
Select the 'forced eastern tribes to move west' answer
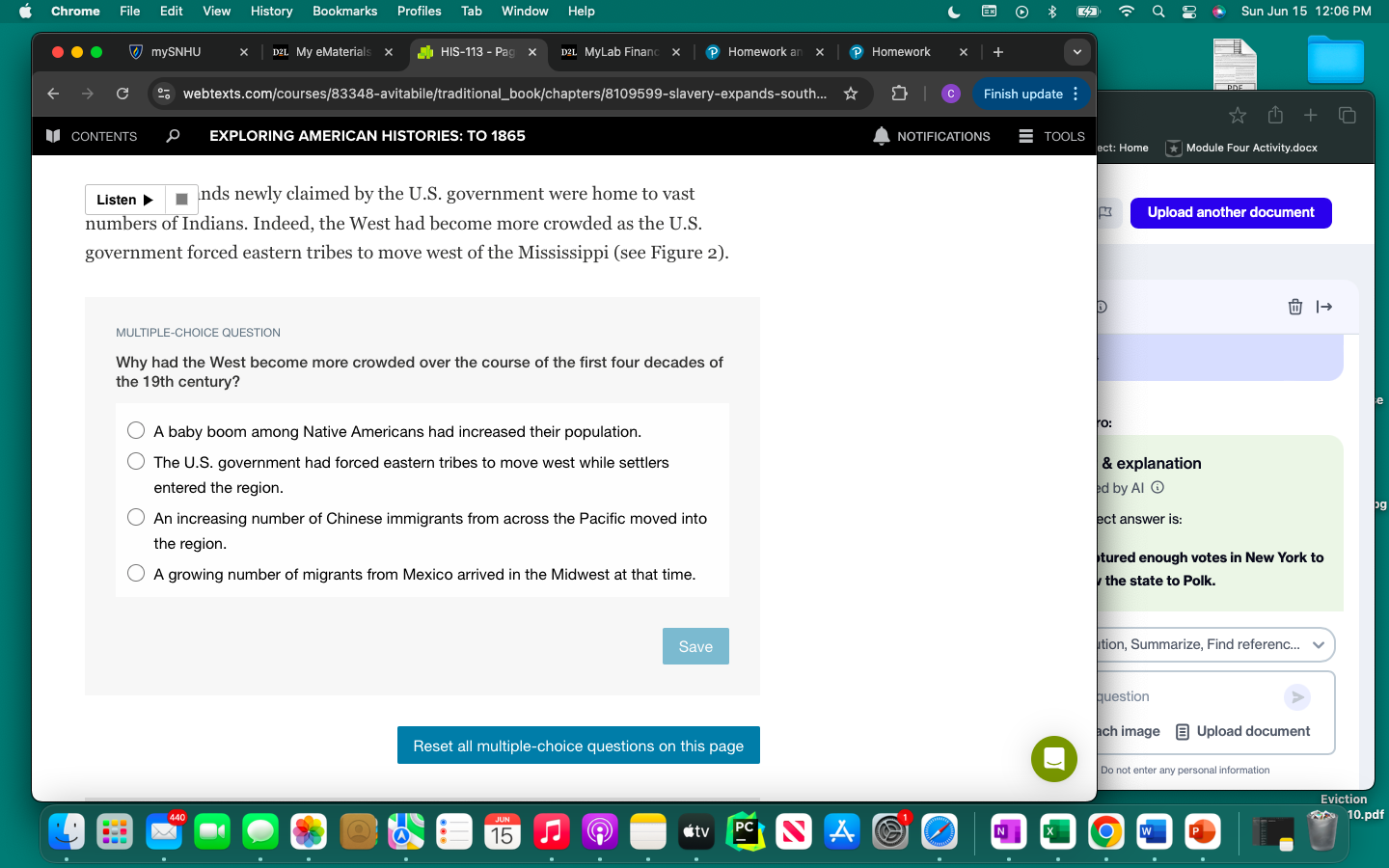click(136, 461)
